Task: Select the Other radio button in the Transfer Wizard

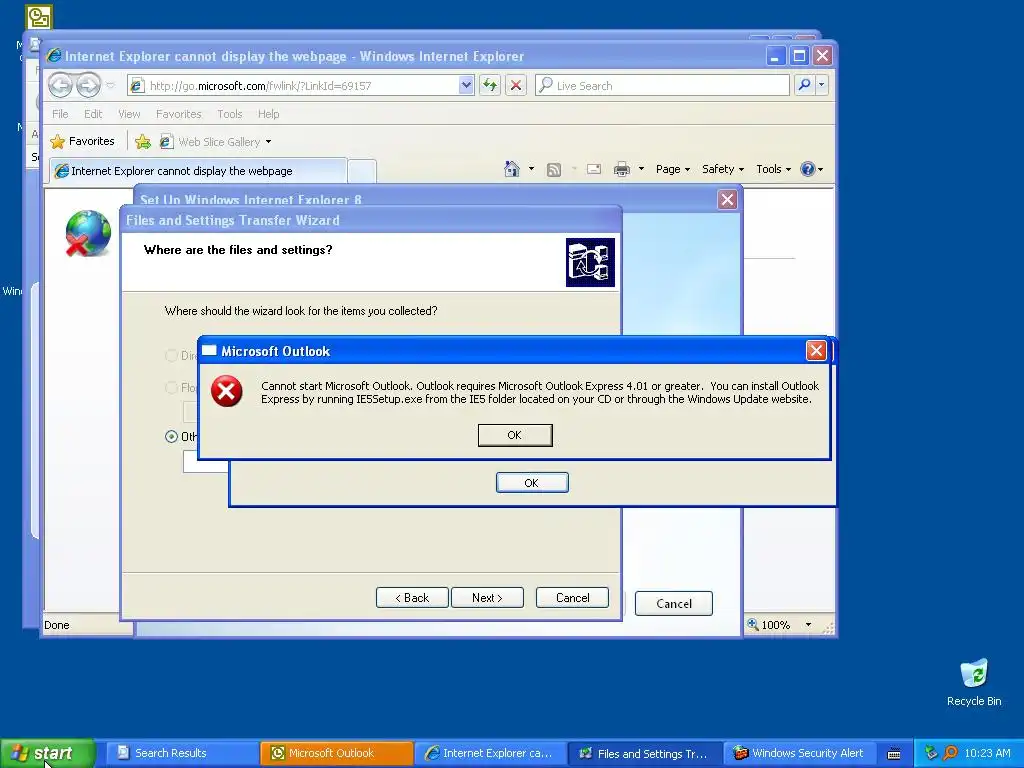Action: [171, 436]
